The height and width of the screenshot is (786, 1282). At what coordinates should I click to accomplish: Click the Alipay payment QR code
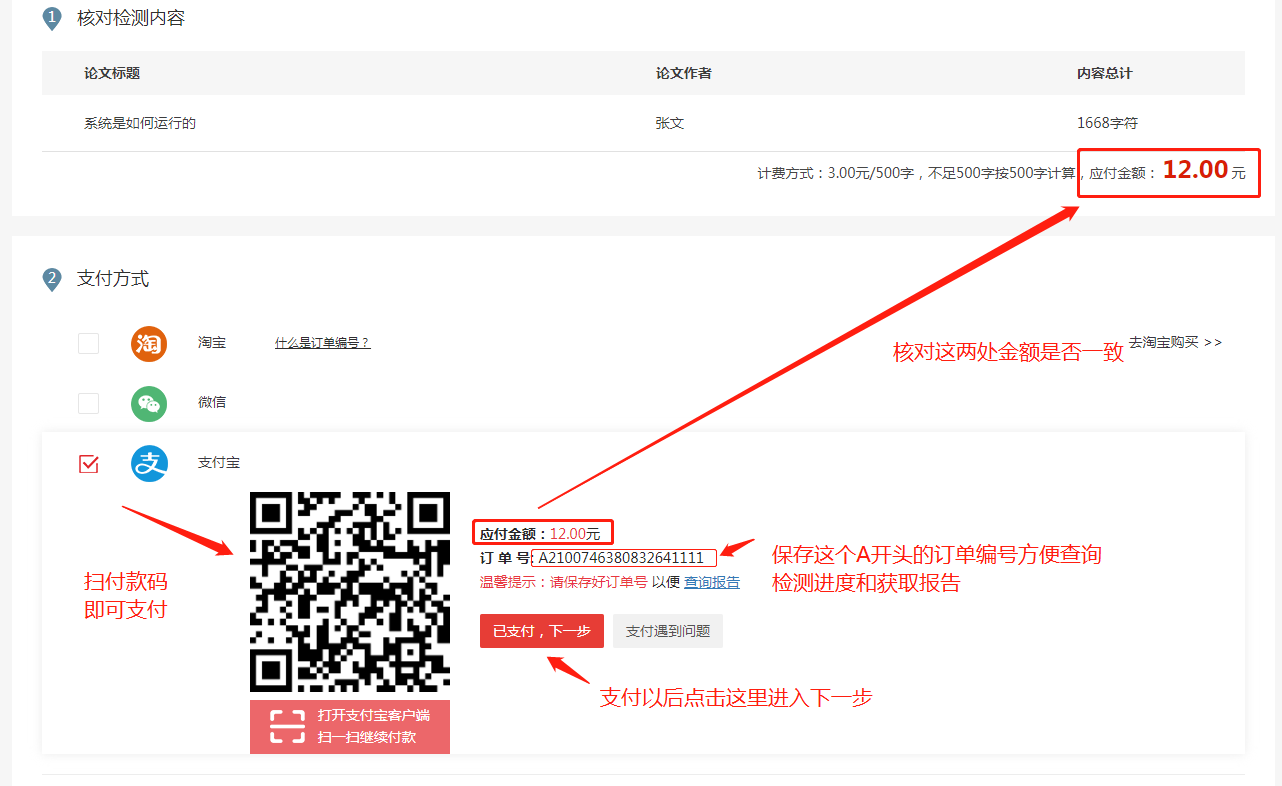coord(350,592)
